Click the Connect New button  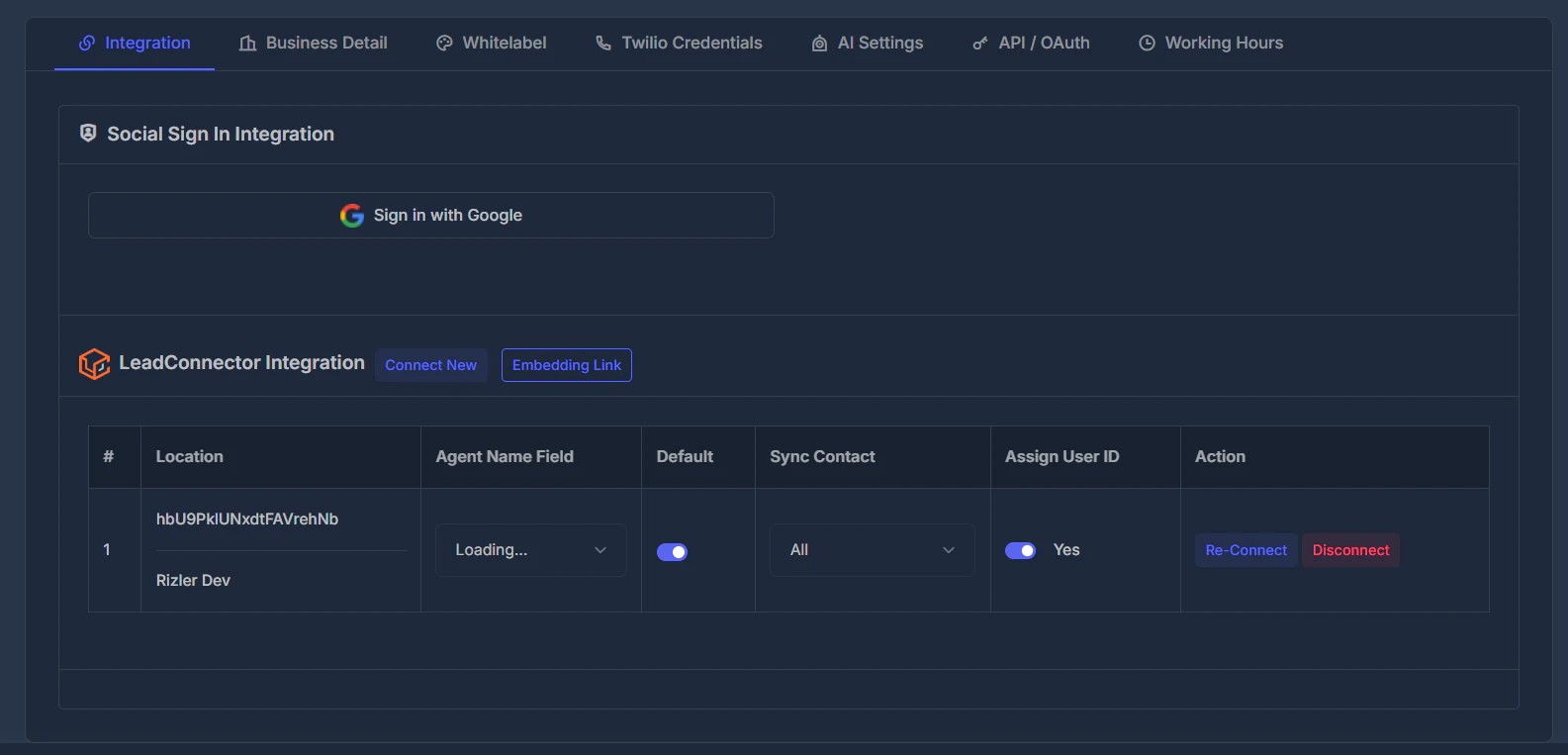pyautogui.click(x=430, y=365)
